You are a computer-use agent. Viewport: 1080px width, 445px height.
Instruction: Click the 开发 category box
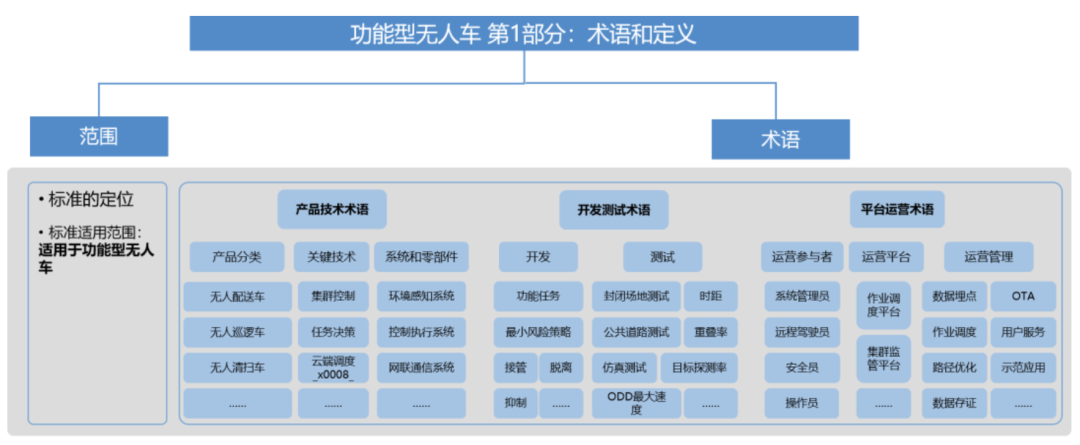tap(538, 257)
